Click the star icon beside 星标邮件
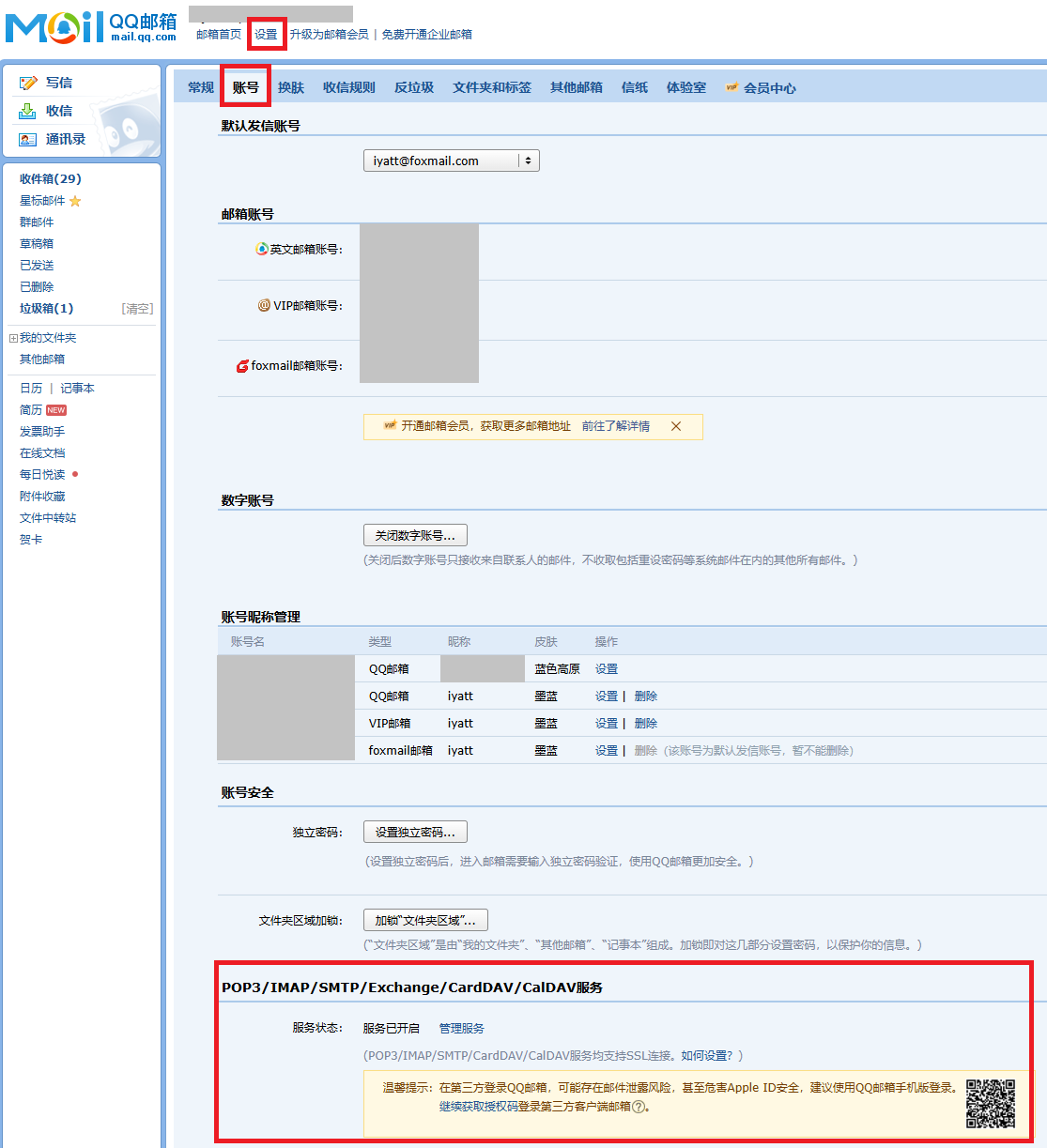This screenshot has width=1047, height=1148. (x=75, y=201)
